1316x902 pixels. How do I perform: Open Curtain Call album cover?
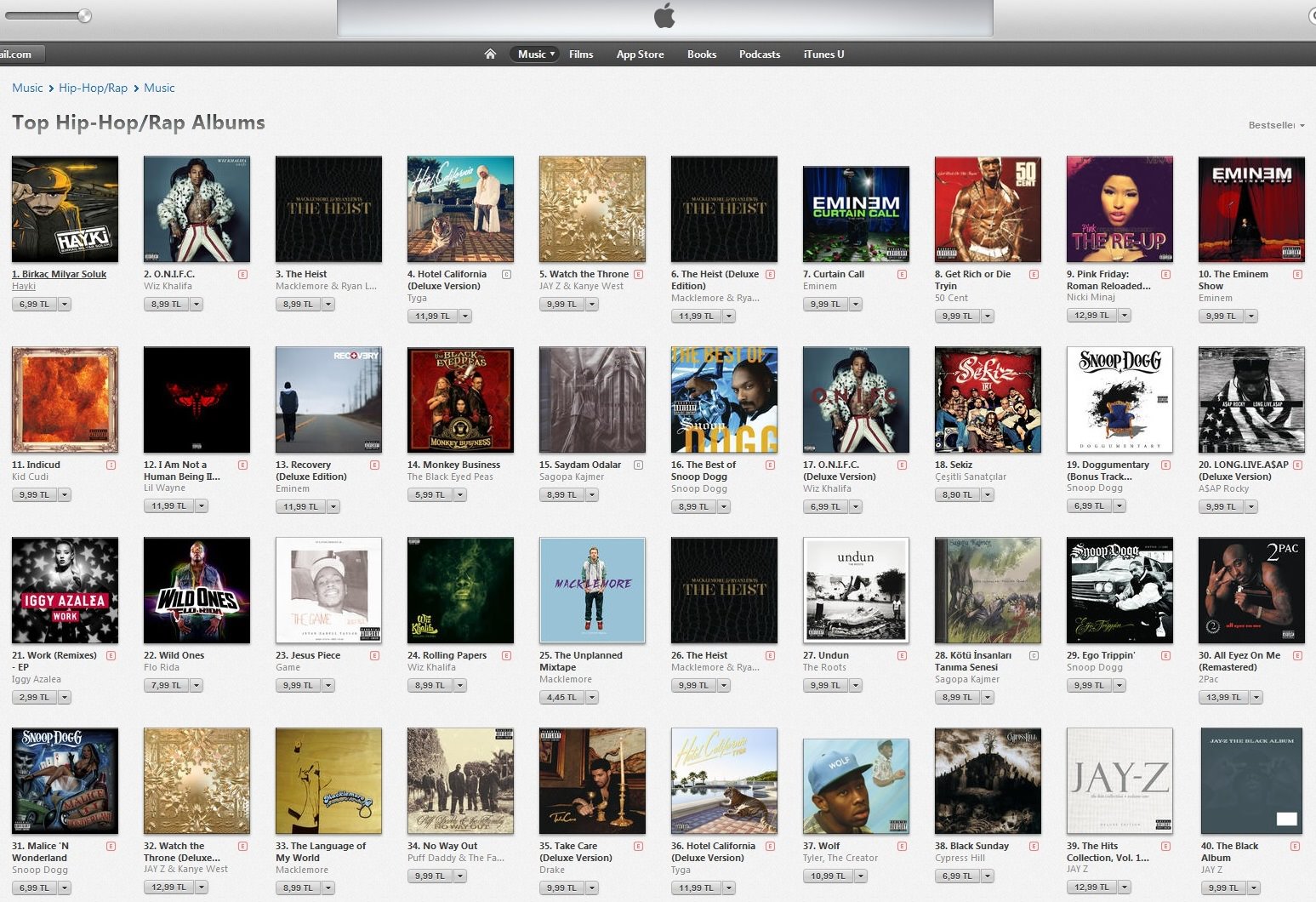856,214
